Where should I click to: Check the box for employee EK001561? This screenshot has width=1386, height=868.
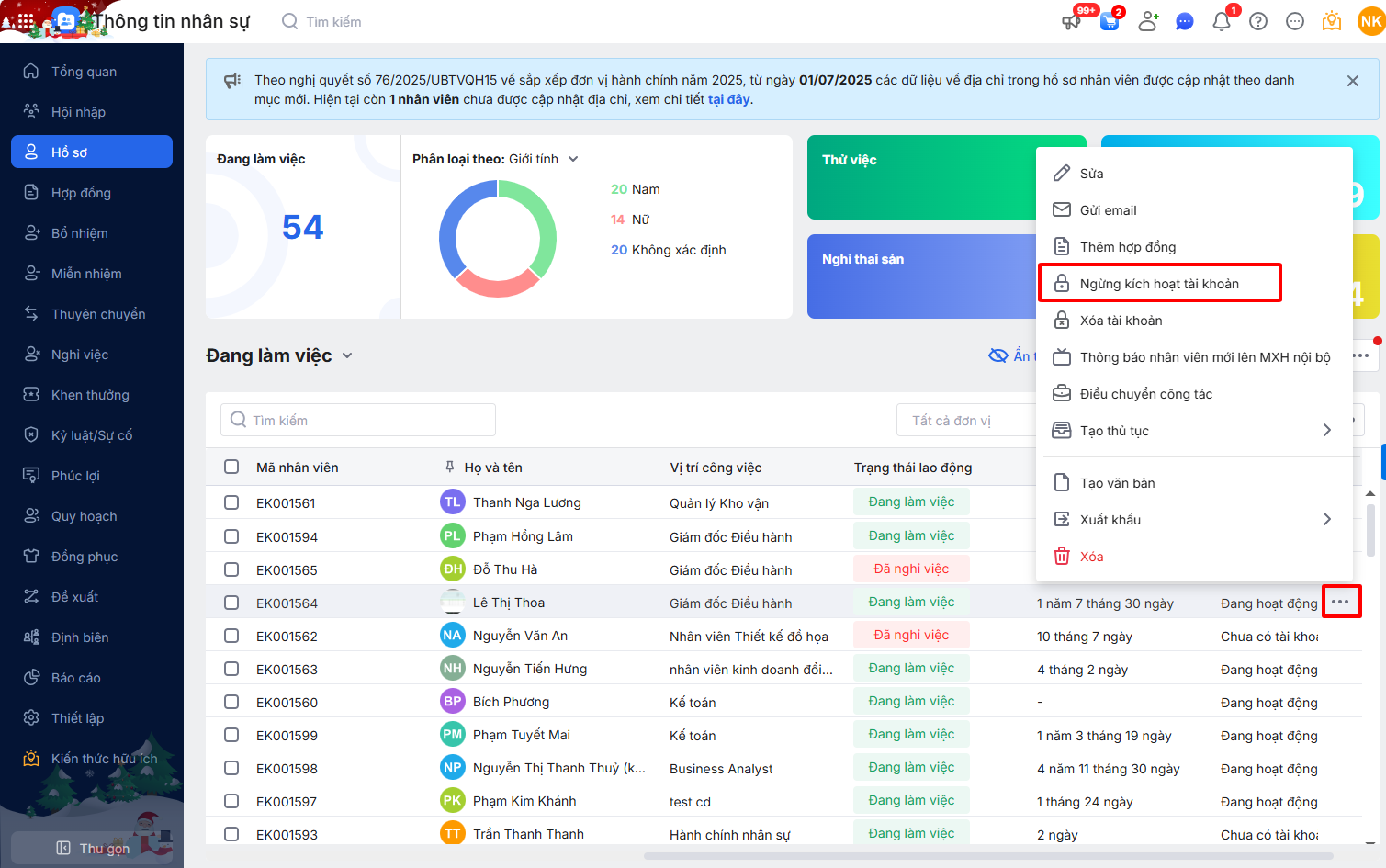[231, 502]
